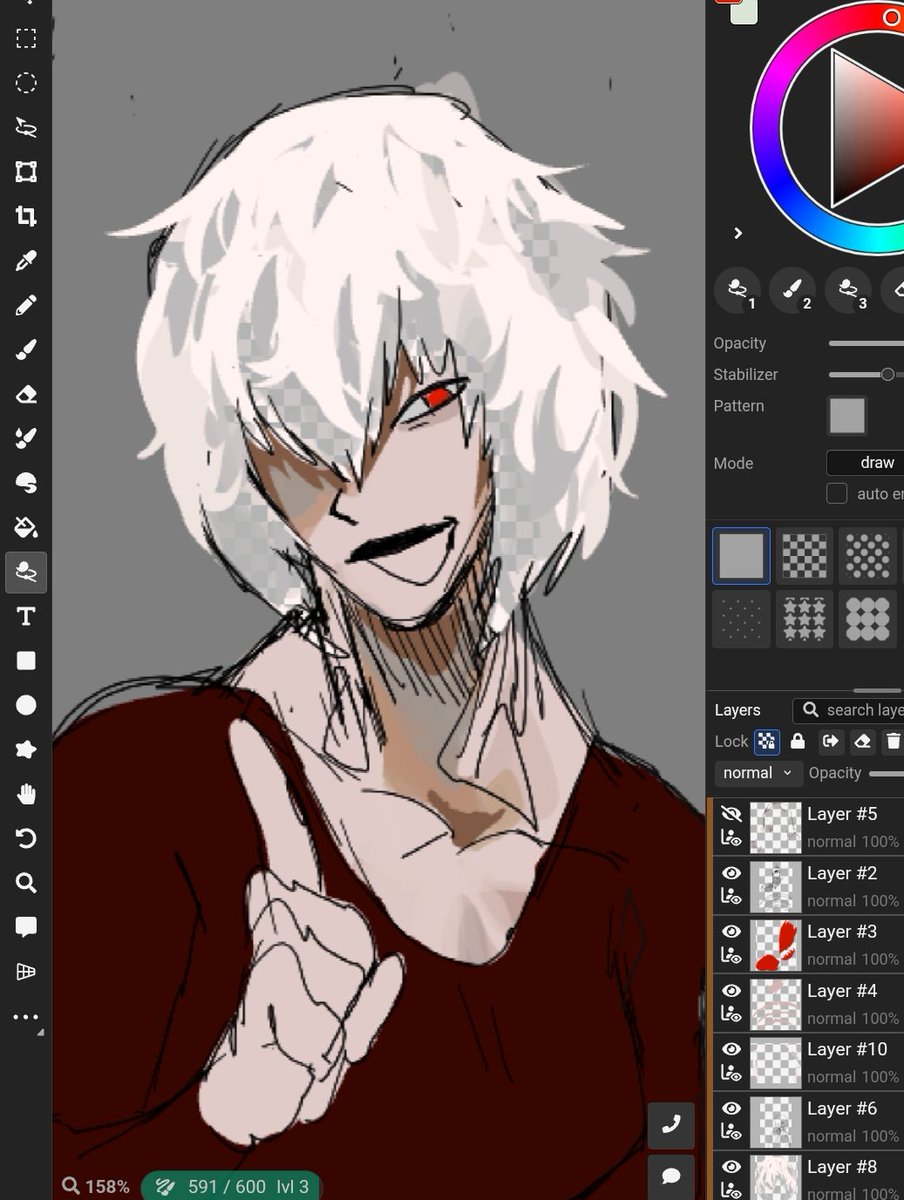The image size is (904, 1200).
Task: Toggle personal visibility for Layer #3
Action: pyautogui.click(x=732, y=957)
